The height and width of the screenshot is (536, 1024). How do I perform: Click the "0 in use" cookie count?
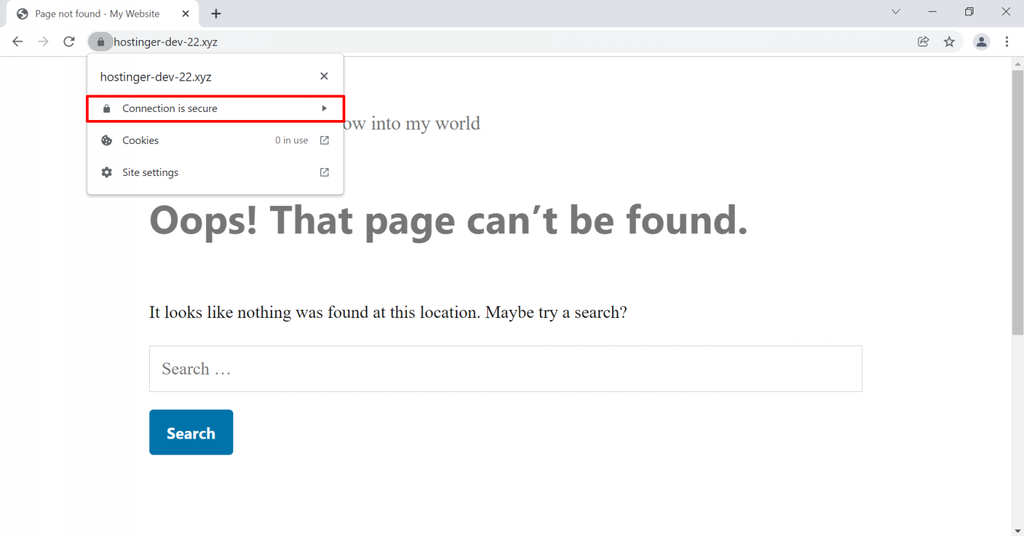coord(291,140)
